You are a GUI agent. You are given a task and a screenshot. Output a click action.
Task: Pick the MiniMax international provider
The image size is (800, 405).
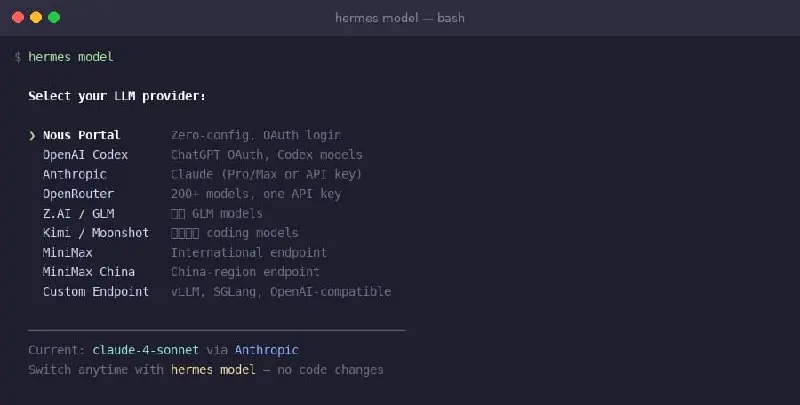pyautogui.click(x=68, y=252)
